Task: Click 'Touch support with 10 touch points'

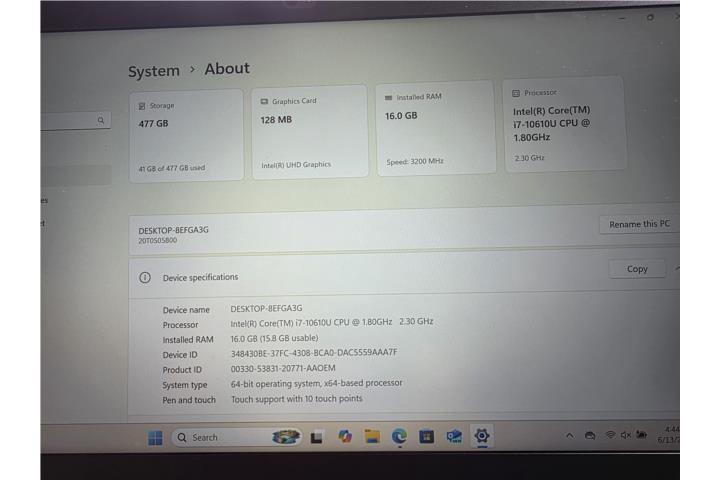Action: pos(297,399)
